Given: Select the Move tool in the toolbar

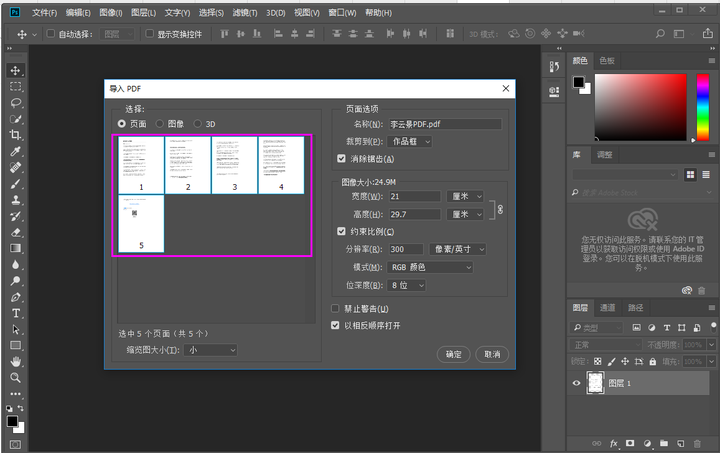Looking at the screenshot, I should 15,70.
